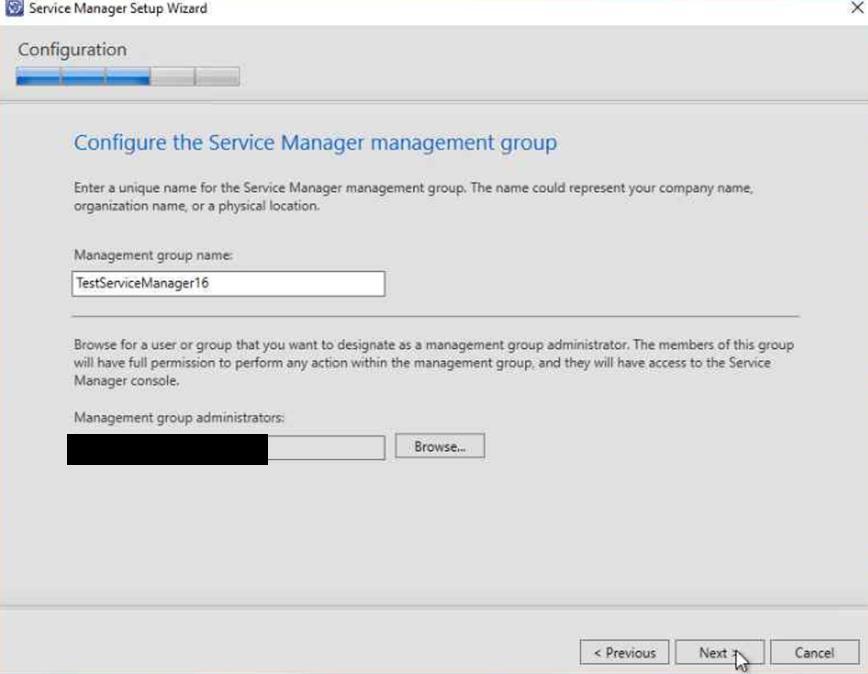Open Browse to pick administrators group

(440, 446)
